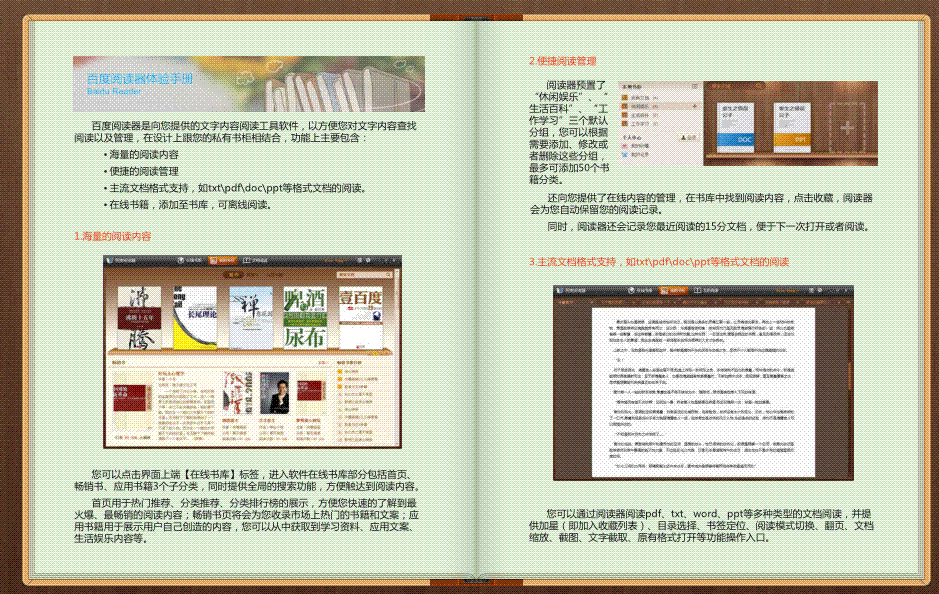Click the bullet 在线书籍，添加至书库，可离线阅读

click(188, 205)
